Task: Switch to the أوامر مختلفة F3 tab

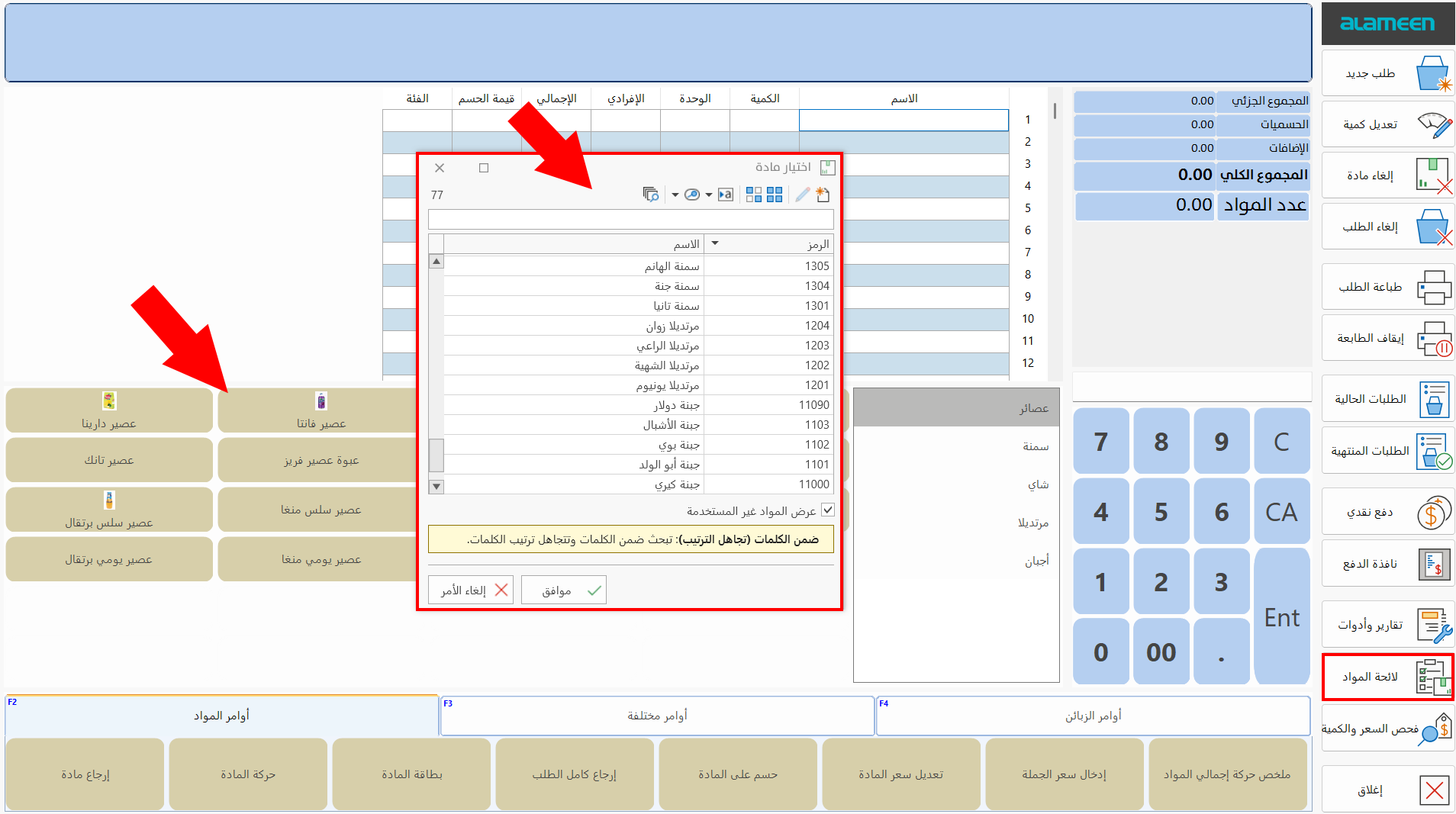Action: (x=656, y=715)
